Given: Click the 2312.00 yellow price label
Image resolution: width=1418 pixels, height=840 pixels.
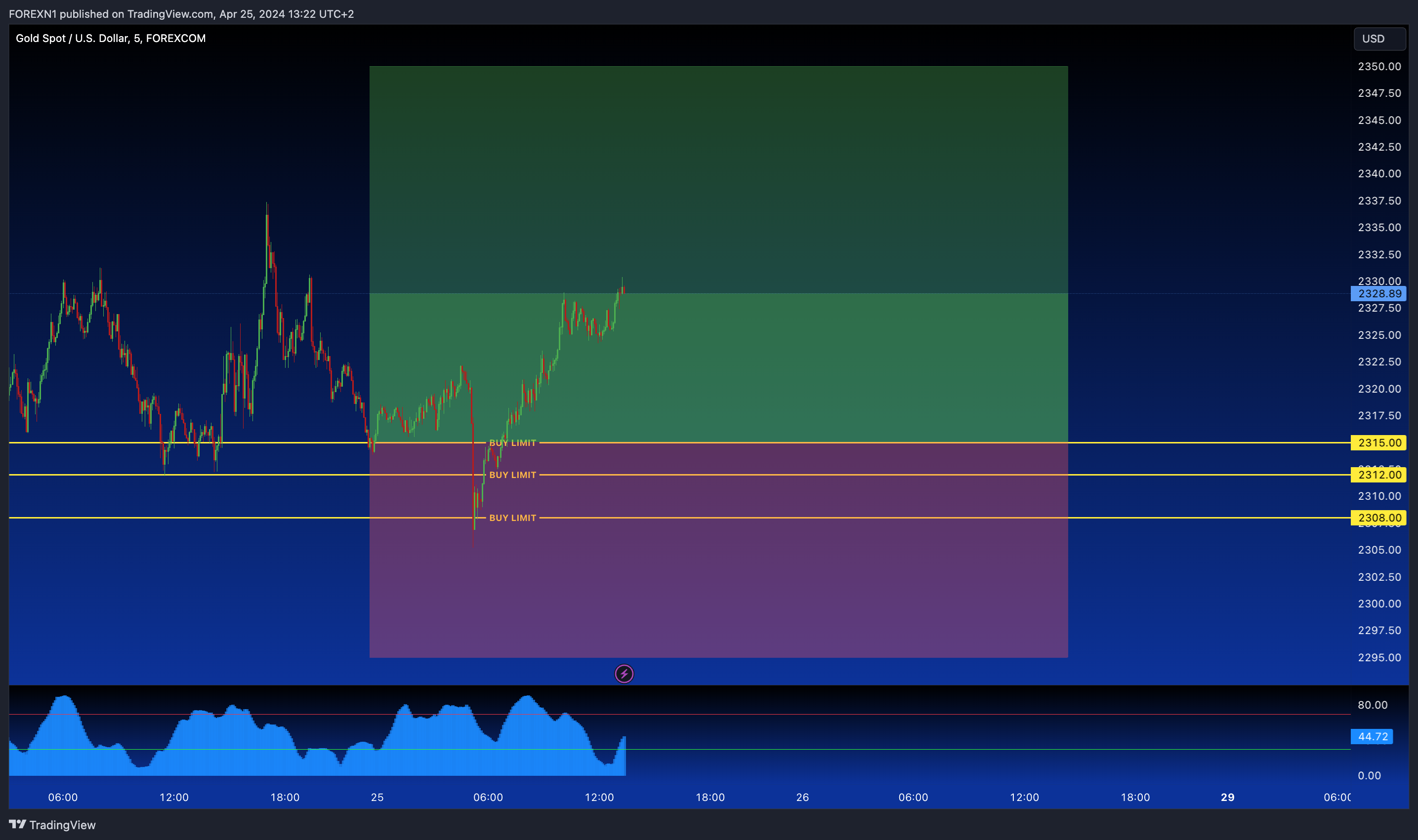Looking at the screenshot, I should tap(1378, 475).
